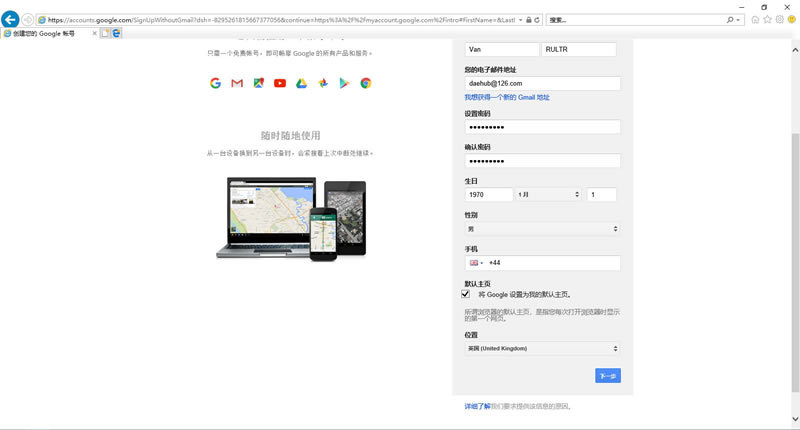Click the greyed forward navigation arrow
Viewport: 800px width, 430px height.
pyautogui.click(x=28, y=20)
